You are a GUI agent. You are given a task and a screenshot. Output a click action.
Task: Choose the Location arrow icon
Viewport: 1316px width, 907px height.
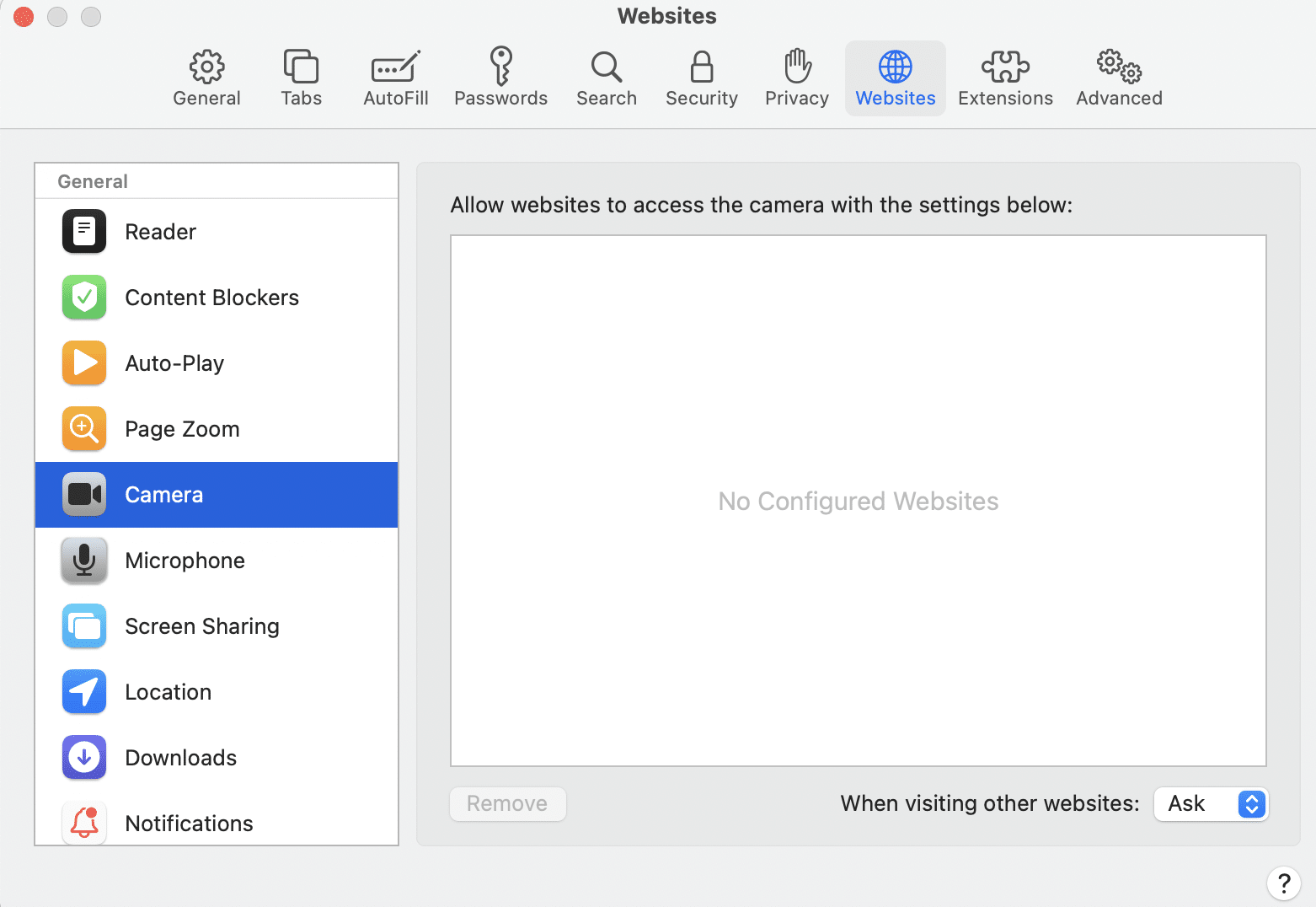click(84, 692)
